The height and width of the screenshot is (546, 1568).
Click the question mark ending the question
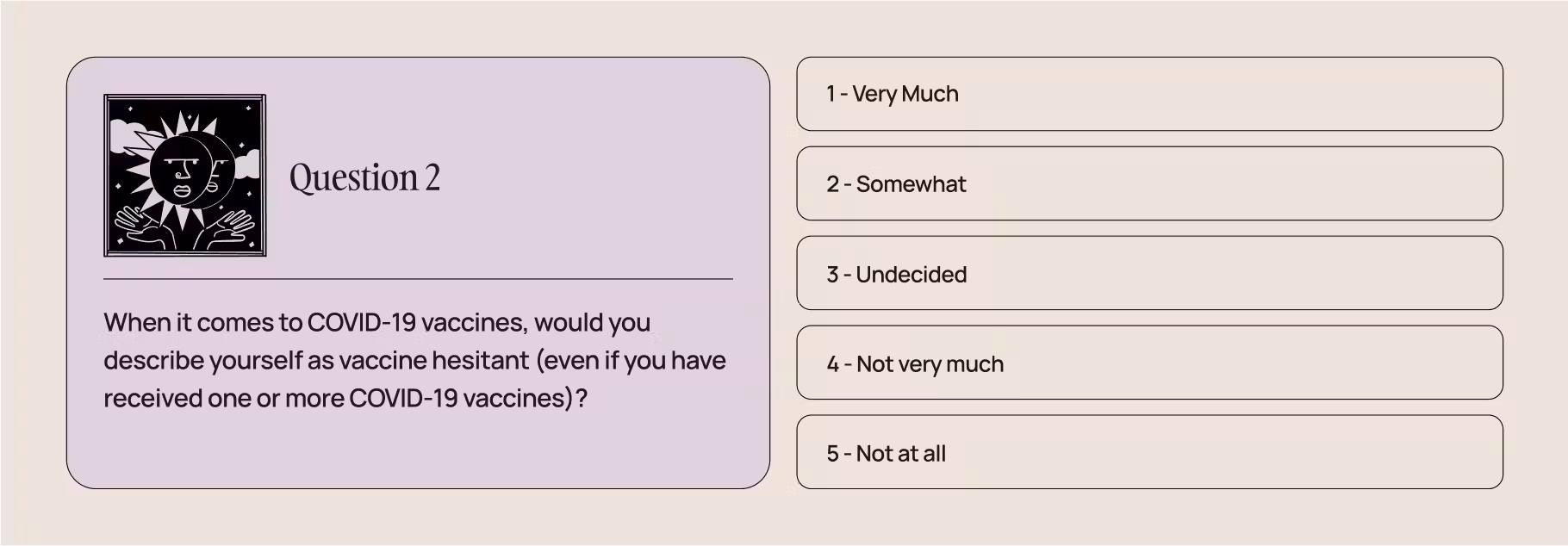click(582, 398)
